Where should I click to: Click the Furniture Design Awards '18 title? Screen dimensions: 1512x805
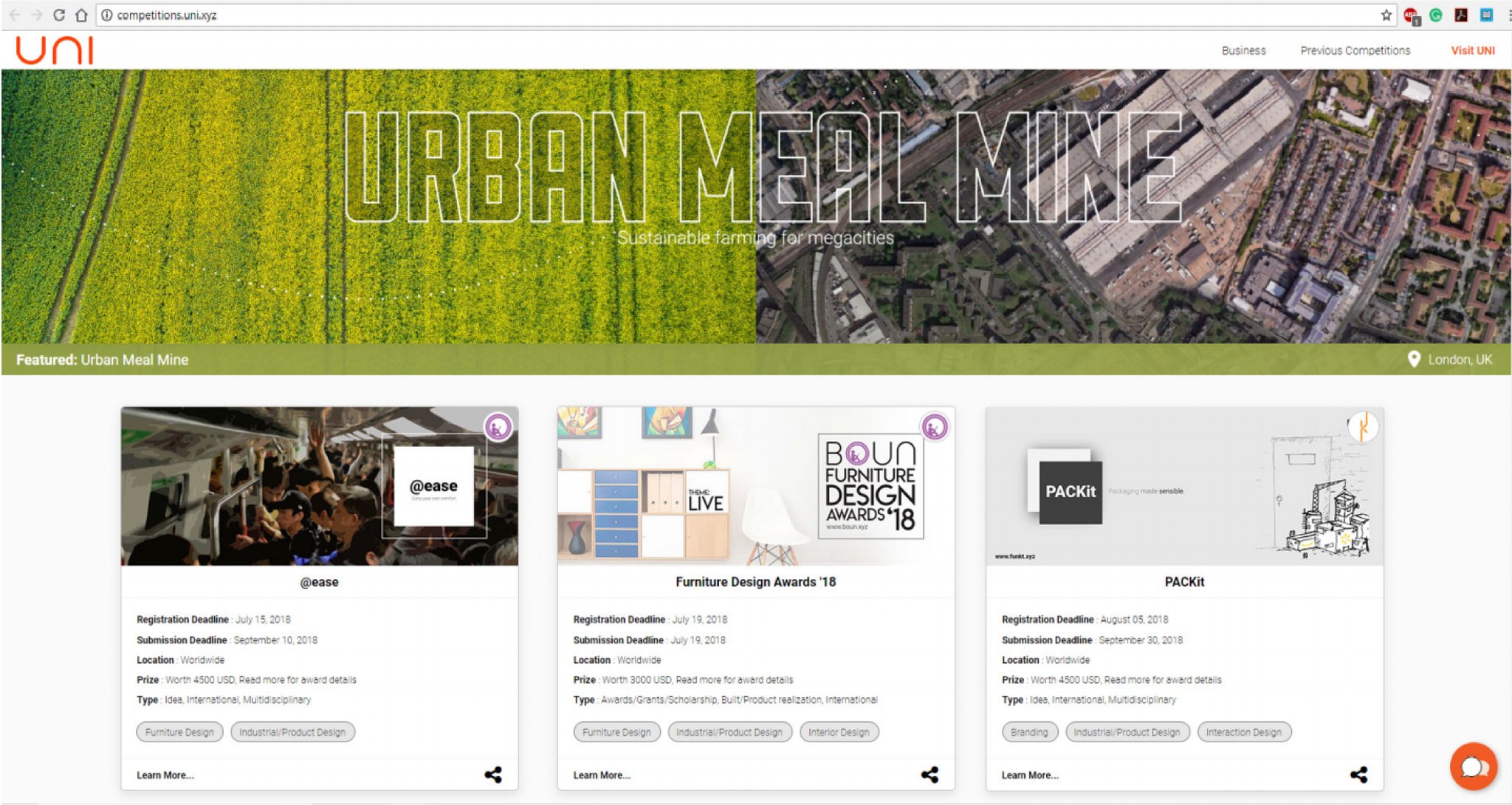point(755,582)
